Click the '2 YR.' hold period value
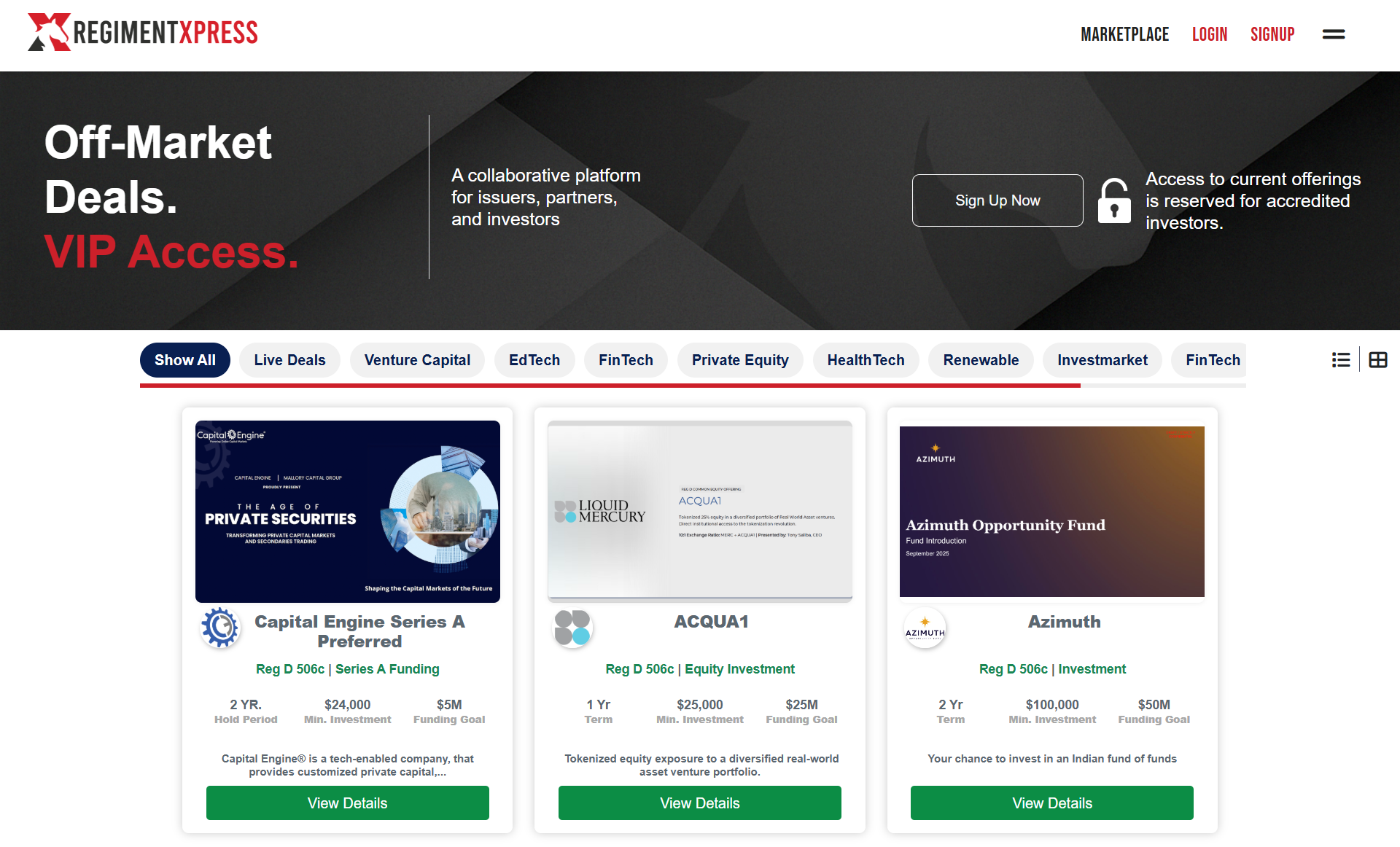Screen dimensions: 1400x847 [x=246, y=705]
